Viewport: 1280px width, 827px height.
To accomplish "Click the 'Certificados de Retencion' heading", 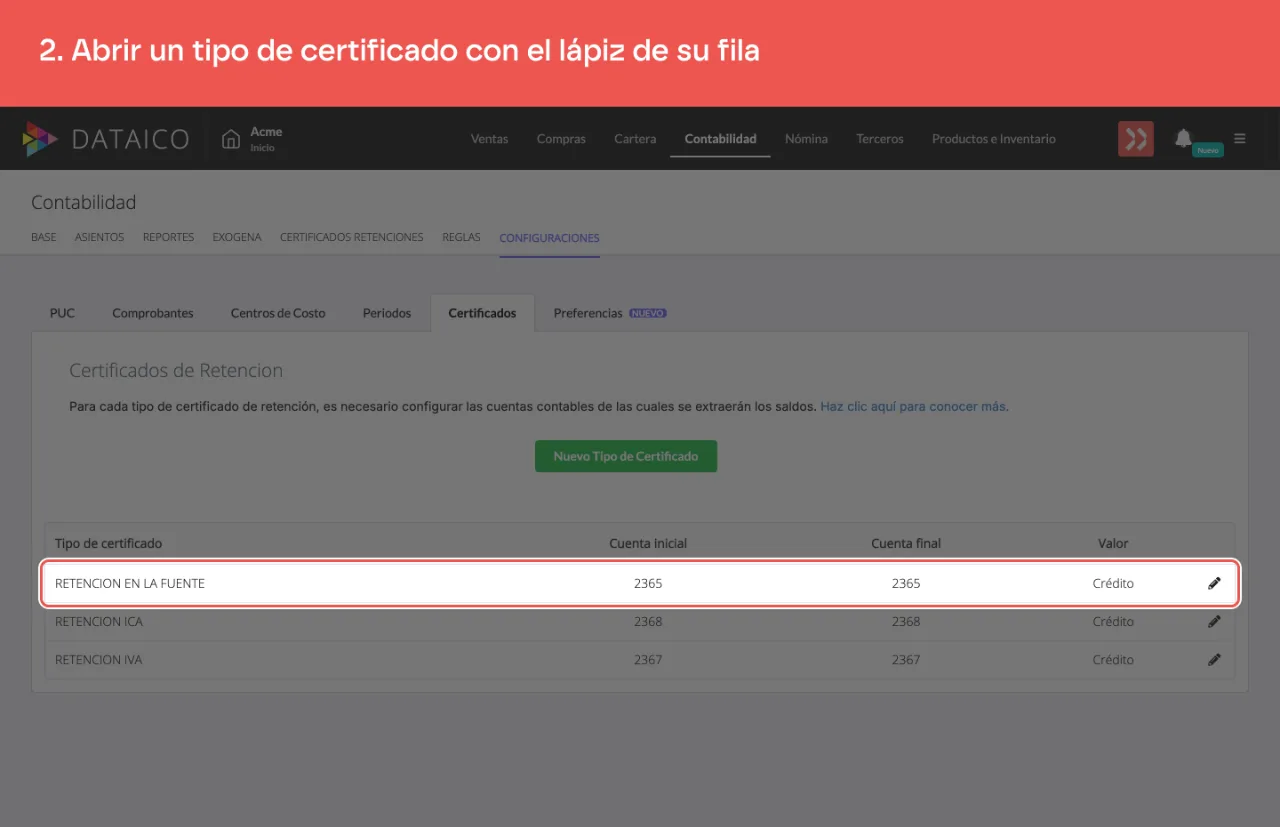I will point(176,370).
